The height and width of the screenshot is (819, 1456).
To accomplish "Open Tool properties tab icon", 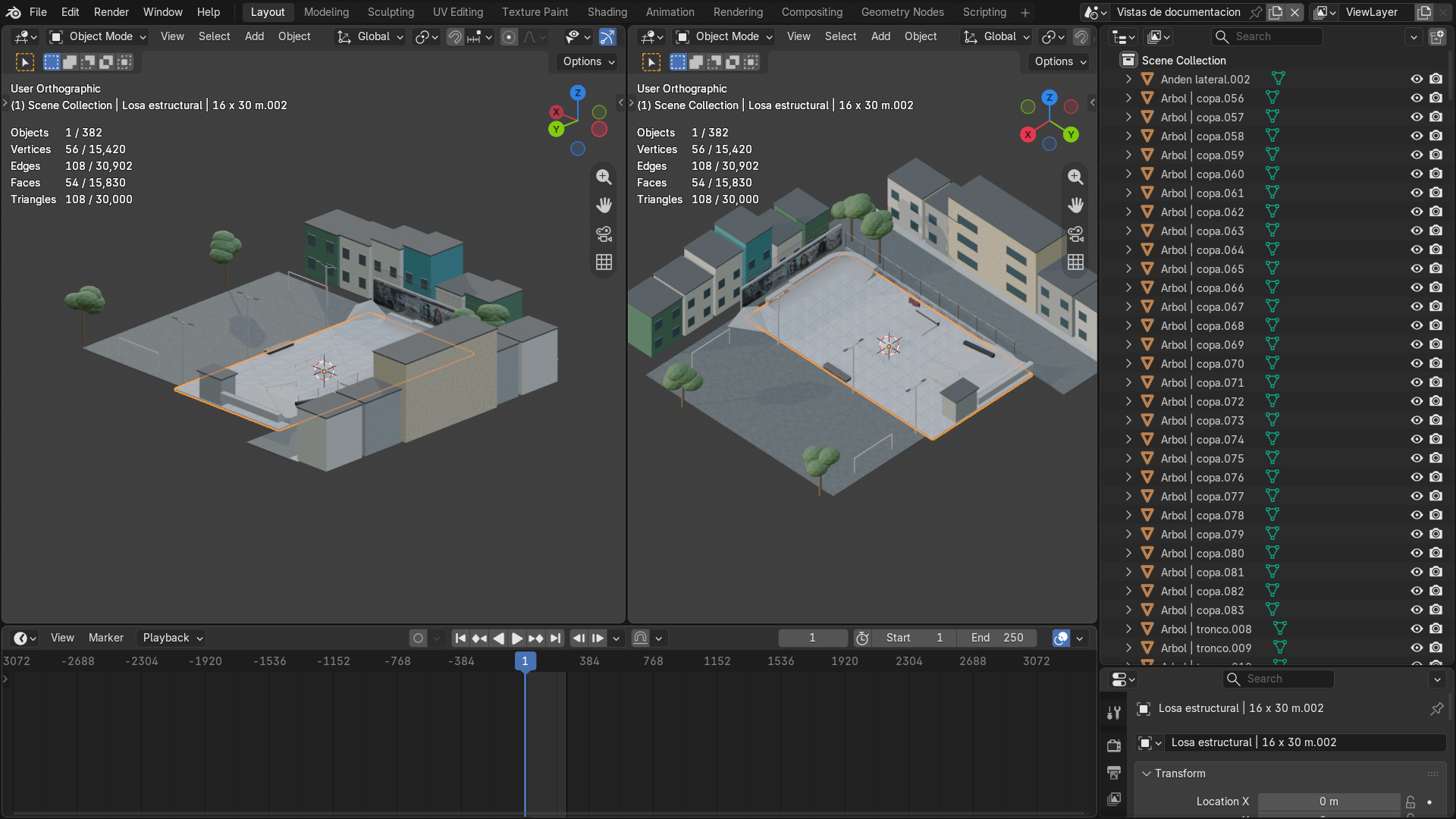I will coord(1114,712).
